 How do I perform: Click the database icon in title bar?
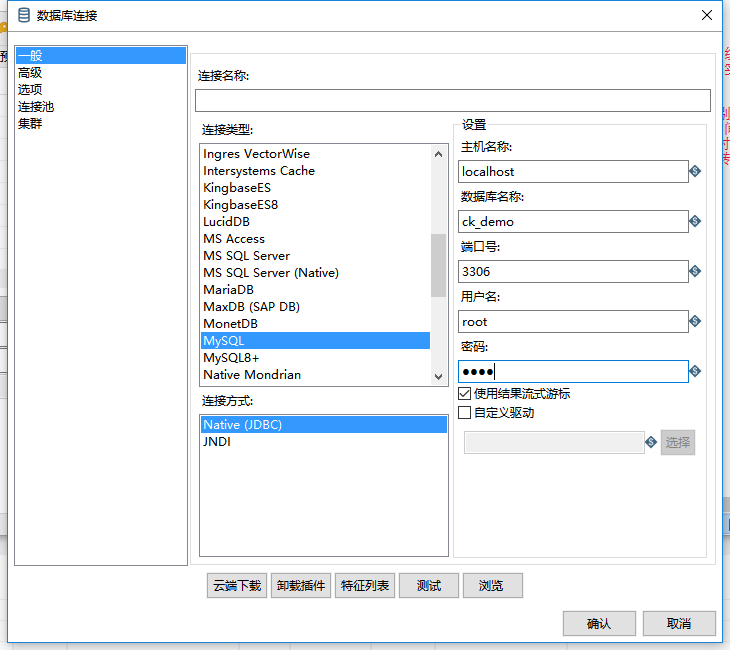tap(24, 15)
